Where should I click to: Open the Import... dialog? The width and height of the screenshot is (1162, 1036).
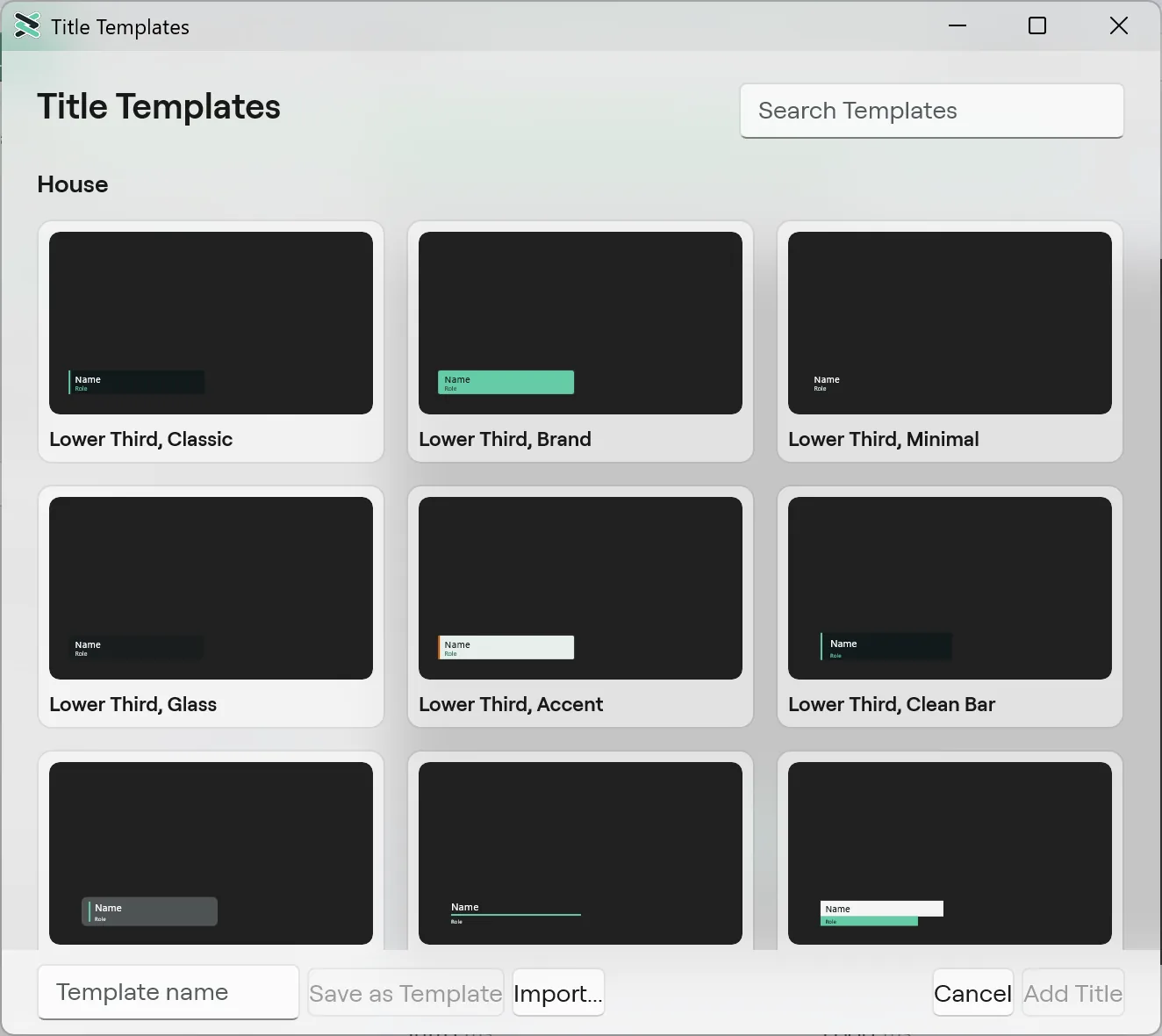[558, 993]
